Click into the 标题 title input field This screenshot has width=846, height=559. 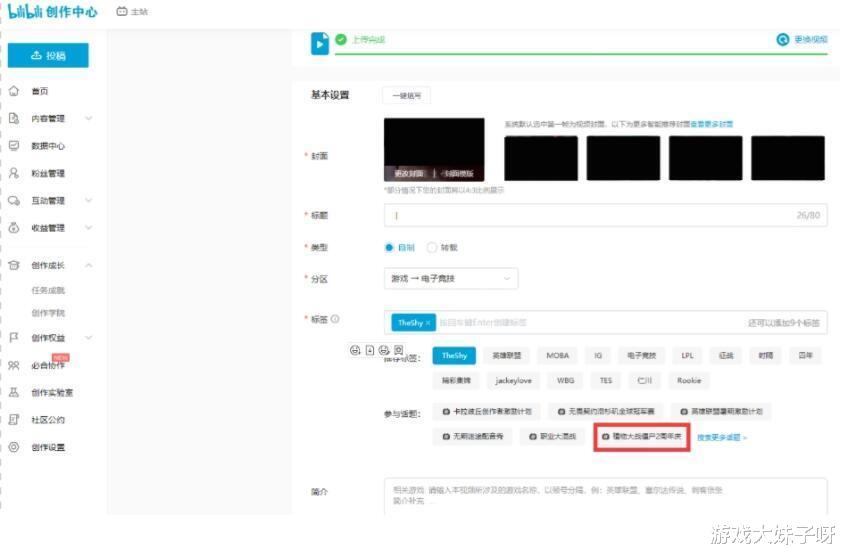tap(605, 215)
